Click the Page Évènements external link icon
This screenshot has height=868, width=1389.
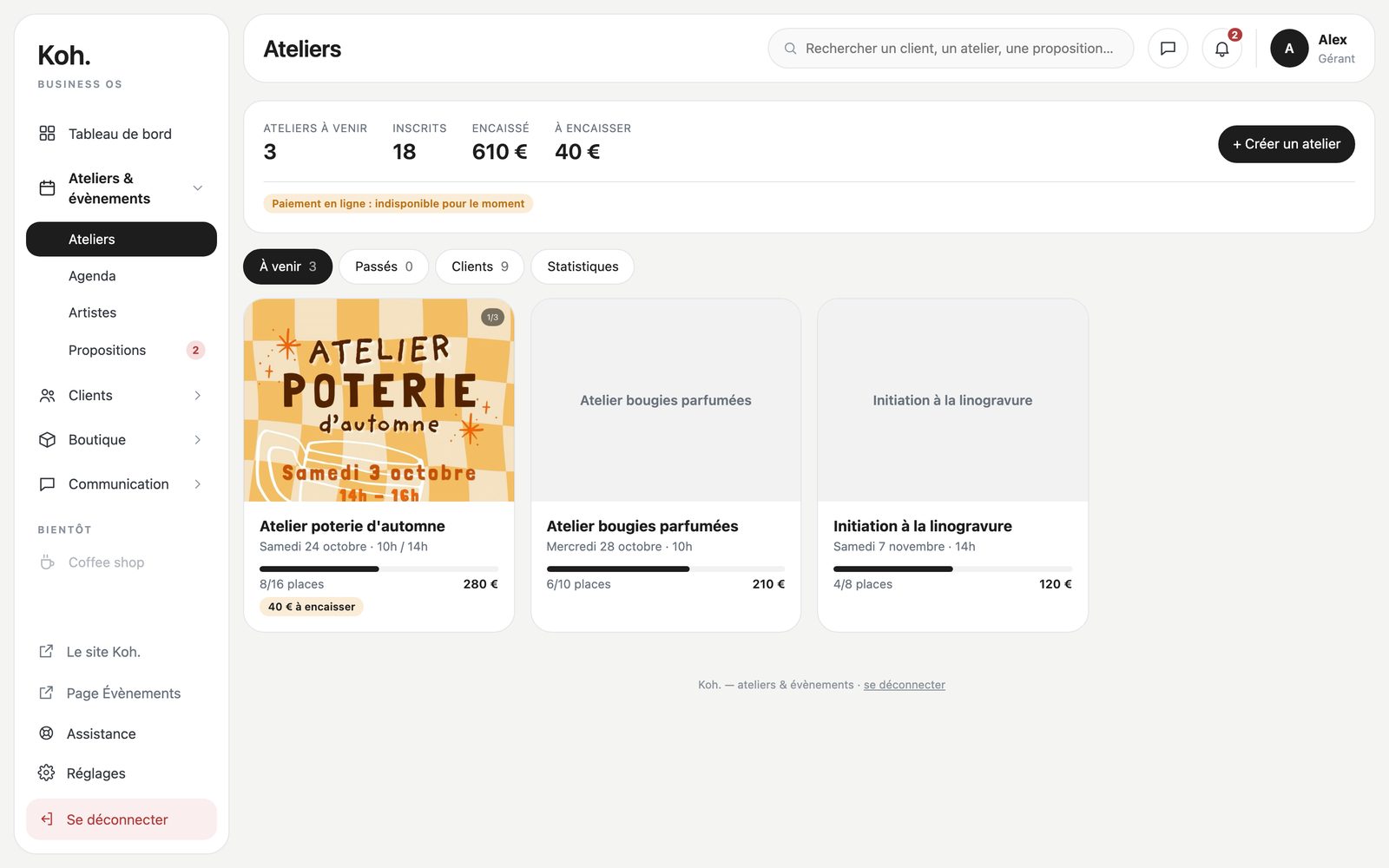[x=46, y=693]
